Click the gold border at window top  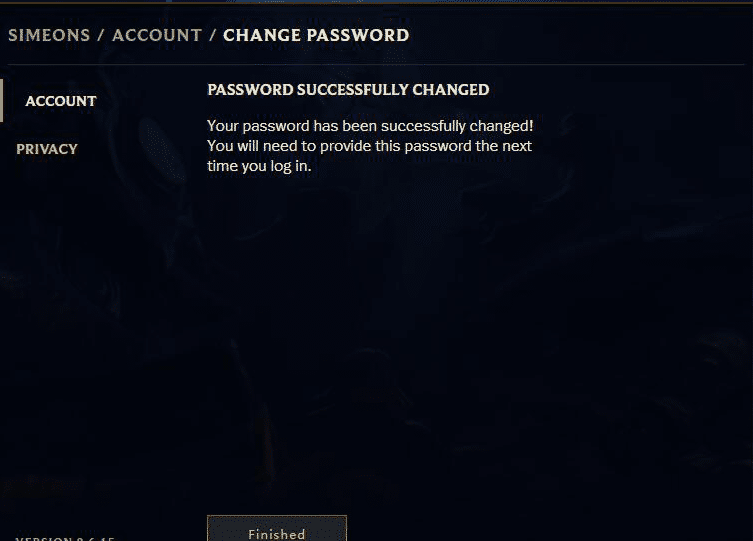(x=376, y=2)
